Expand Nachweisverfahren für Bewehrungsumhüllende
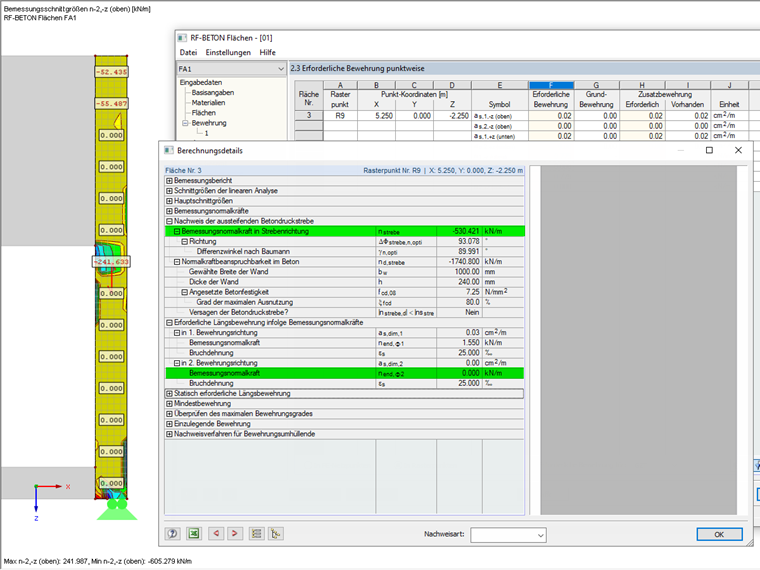This screenshot has height=570, width=760. click(x=169, y=434)
